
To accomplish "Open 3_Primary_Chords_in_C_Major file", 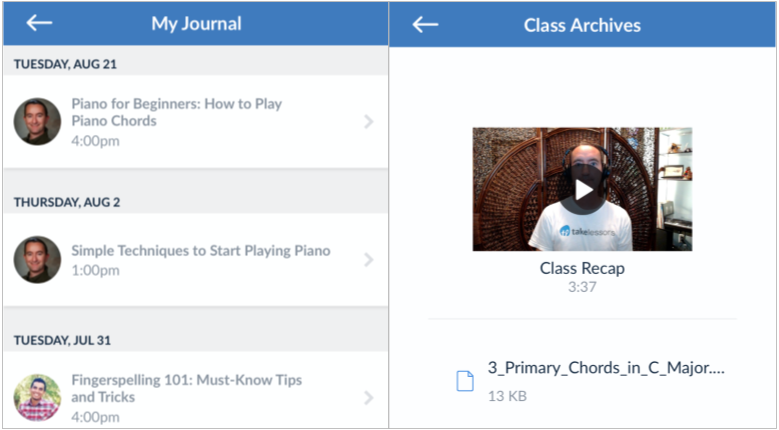I will tap(606, 368).
